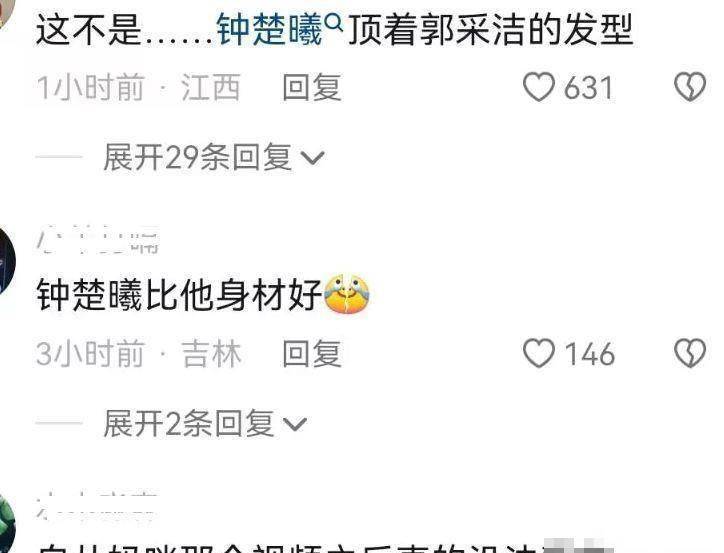Show 展开29条回复 thread

(214, 157)
